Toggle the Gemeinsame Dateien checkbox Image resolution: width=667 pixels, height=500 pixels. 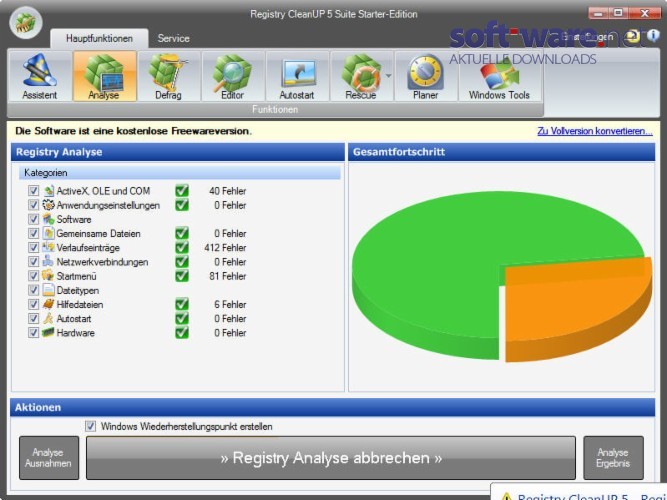(x=33, y=233)
